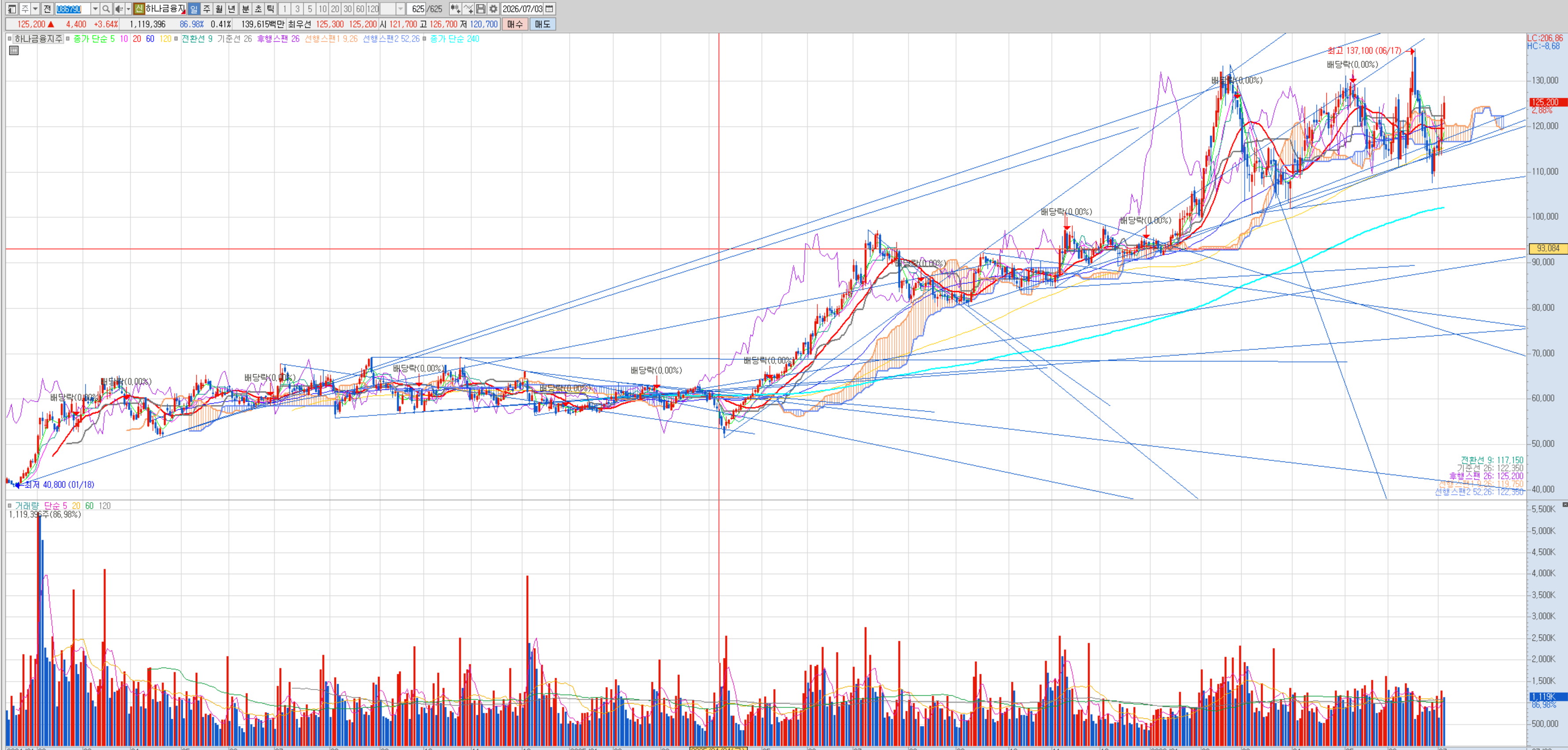This screenshot has width=1568, height=750.
Task: Click the LC:206.86 indicator text
Action: click(1545, 38)
